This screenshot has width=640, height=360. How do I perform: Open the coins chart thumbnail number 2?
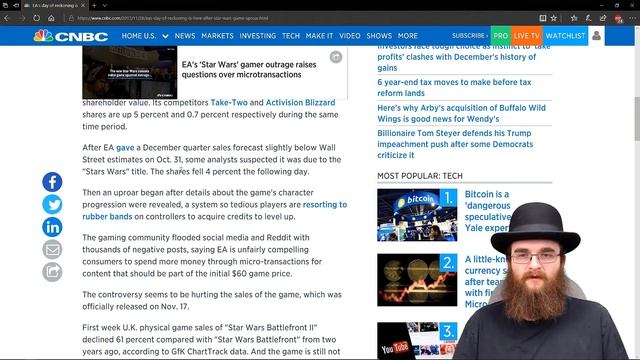[417, 280]
